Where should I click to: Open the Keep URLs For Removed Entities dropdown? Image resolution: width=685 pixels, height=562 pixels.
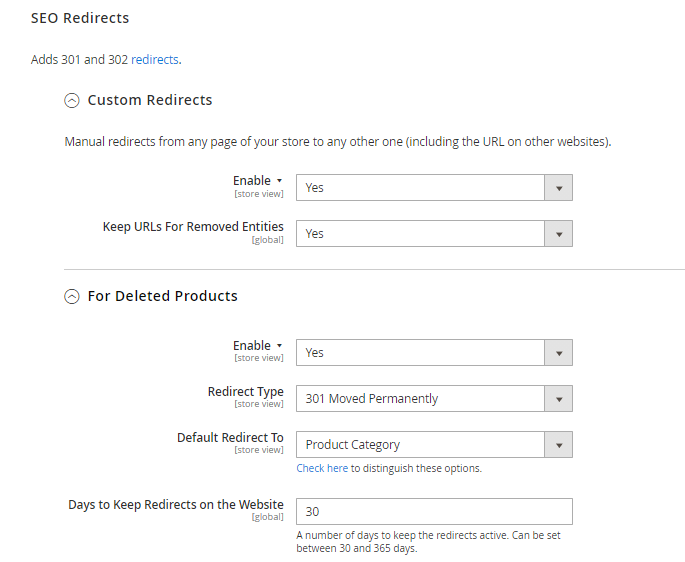[x=434, y=233]
